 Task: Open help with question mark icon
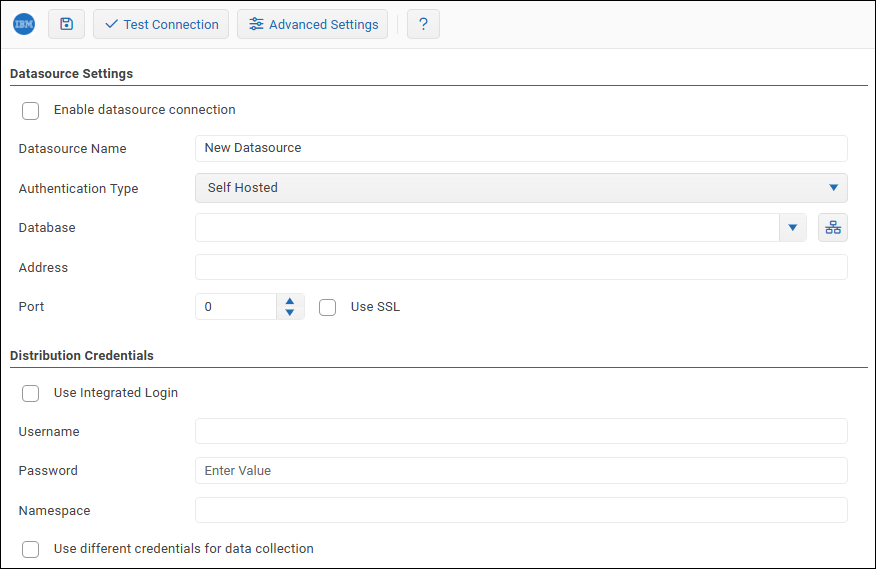[423, 24]
